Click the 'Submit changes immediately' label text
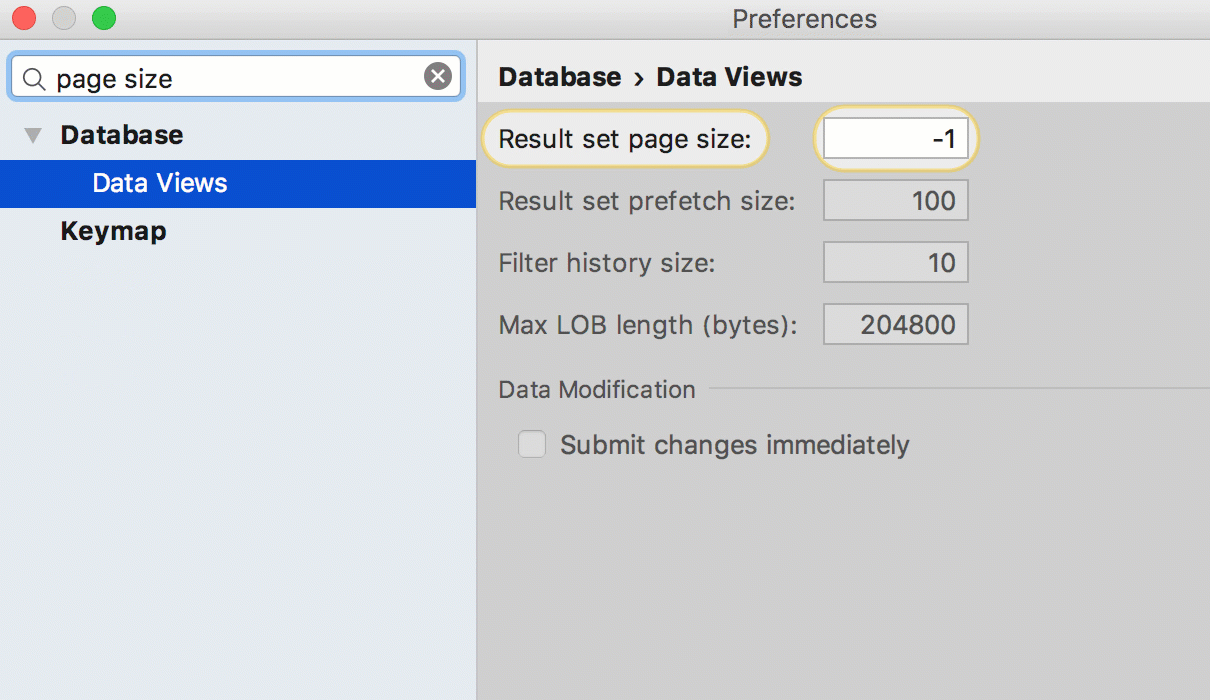 [x=735, y=445]
